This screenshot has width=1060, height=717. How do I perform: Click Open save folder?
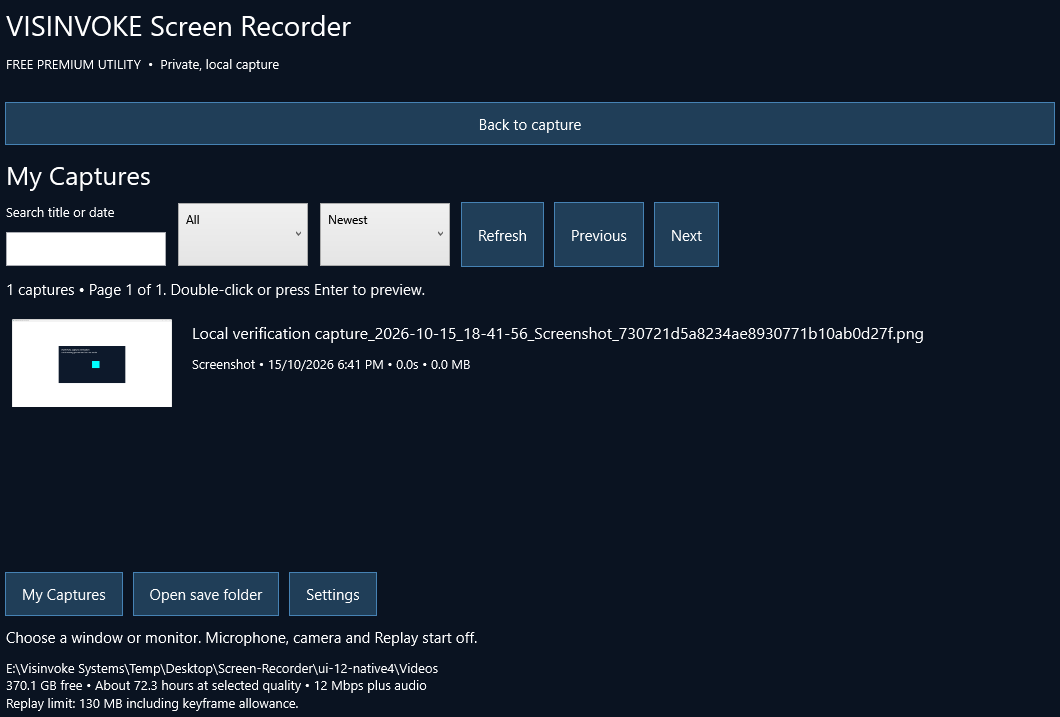(206, 594)
